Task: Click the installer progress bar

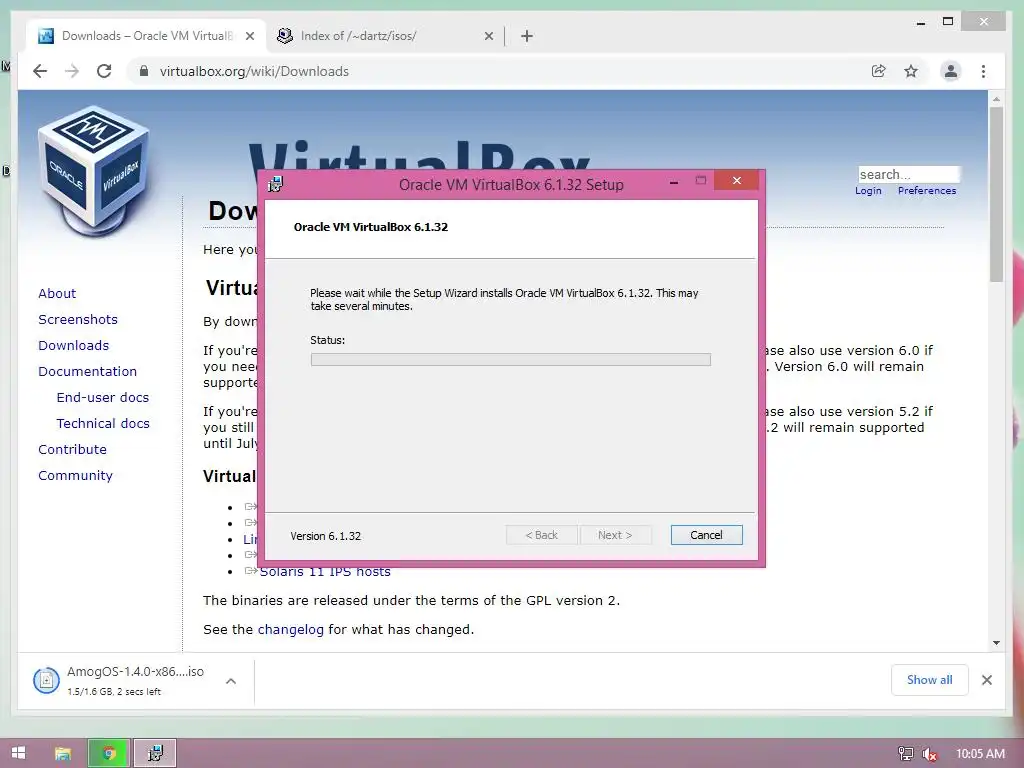Action: tap(511, 360)
